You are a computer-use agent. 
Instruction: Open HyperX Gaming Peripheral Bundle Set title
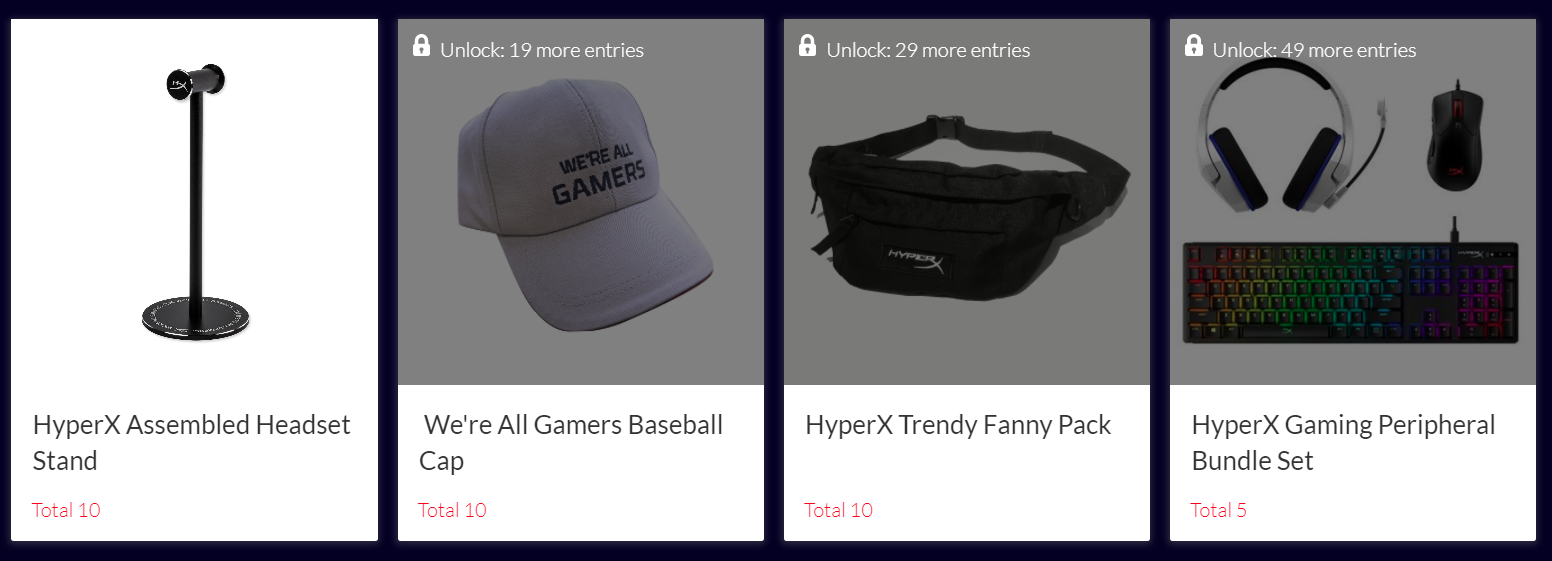[1343, 442]
